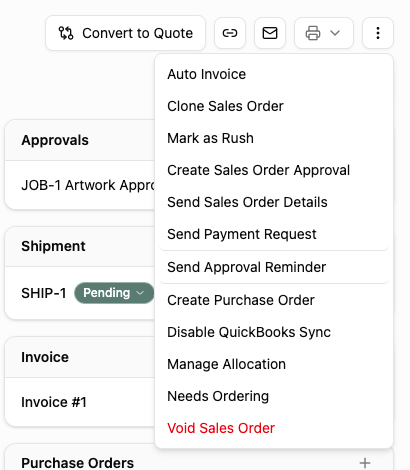Open the email envelope icon button

[270, 33]
